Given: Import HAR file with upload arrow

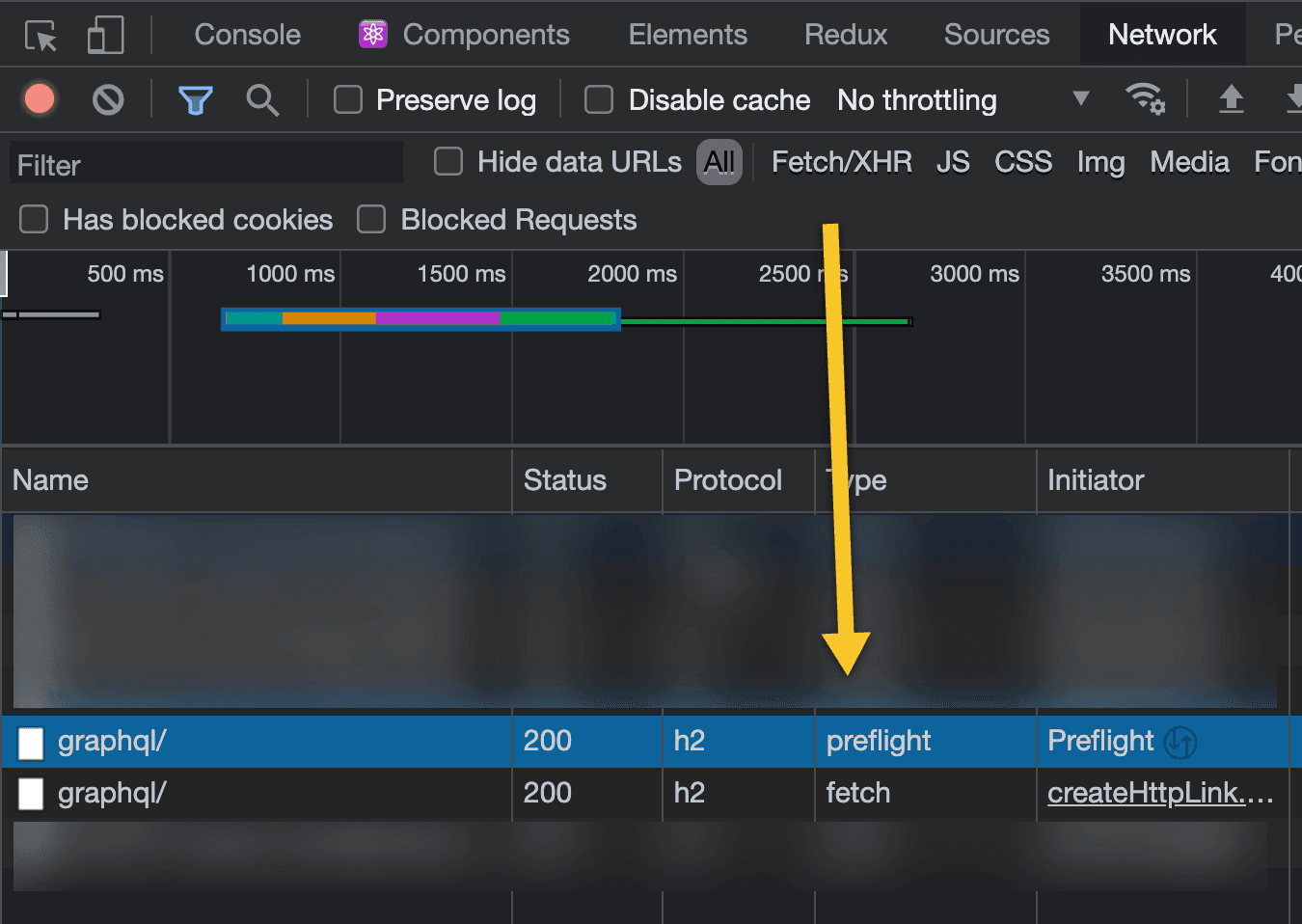Looking at the screenshot, I should click(1231, 98).
